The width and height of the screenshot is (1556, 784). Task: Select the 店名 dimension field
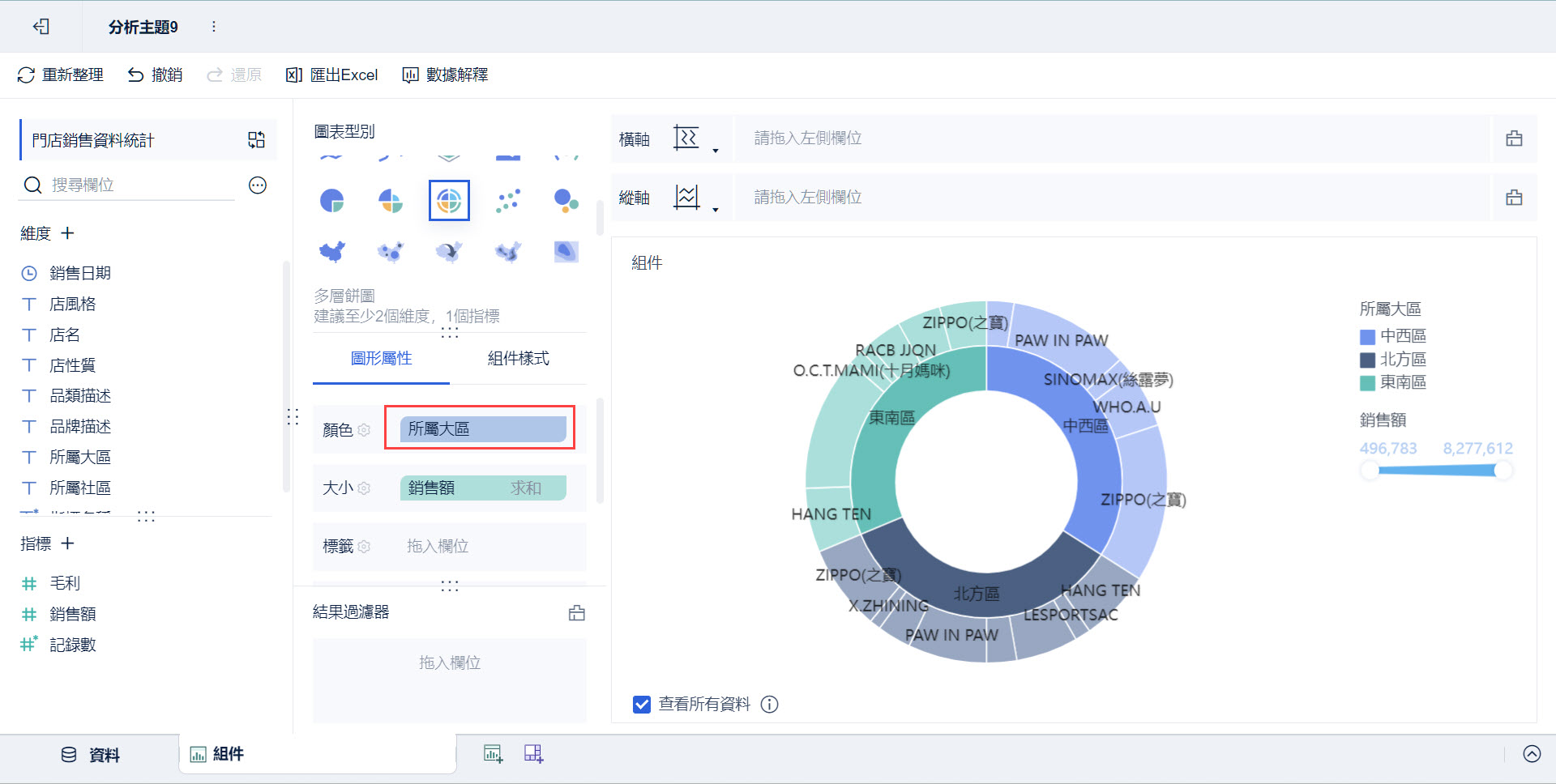tap(65, 335)
